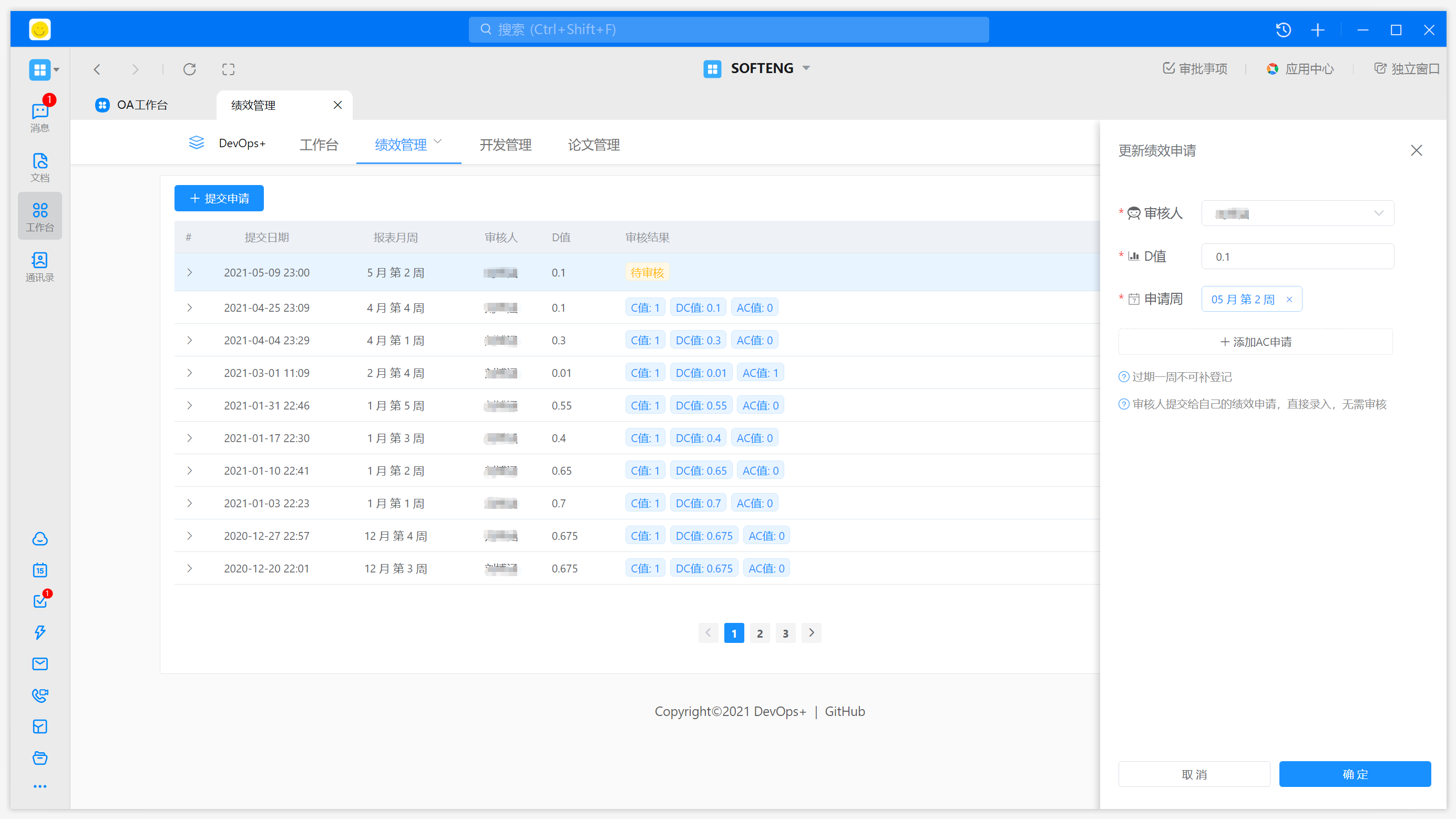
Task: Open the 审核人 dropdown selector
Action: tap(1297, 213)
